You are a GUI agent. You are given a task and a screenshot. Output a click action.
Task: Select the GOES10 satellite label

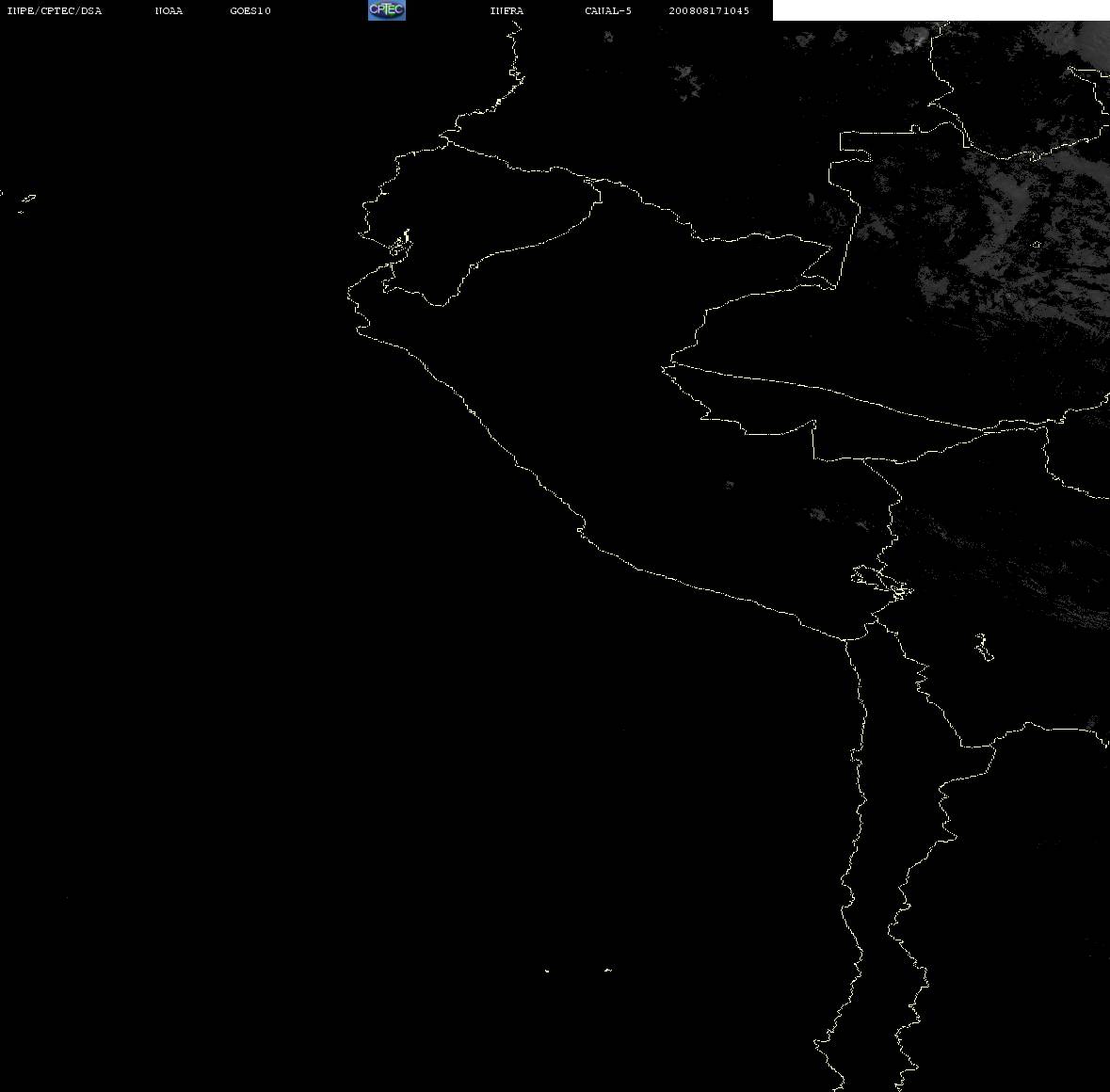[x=249, y=10]
